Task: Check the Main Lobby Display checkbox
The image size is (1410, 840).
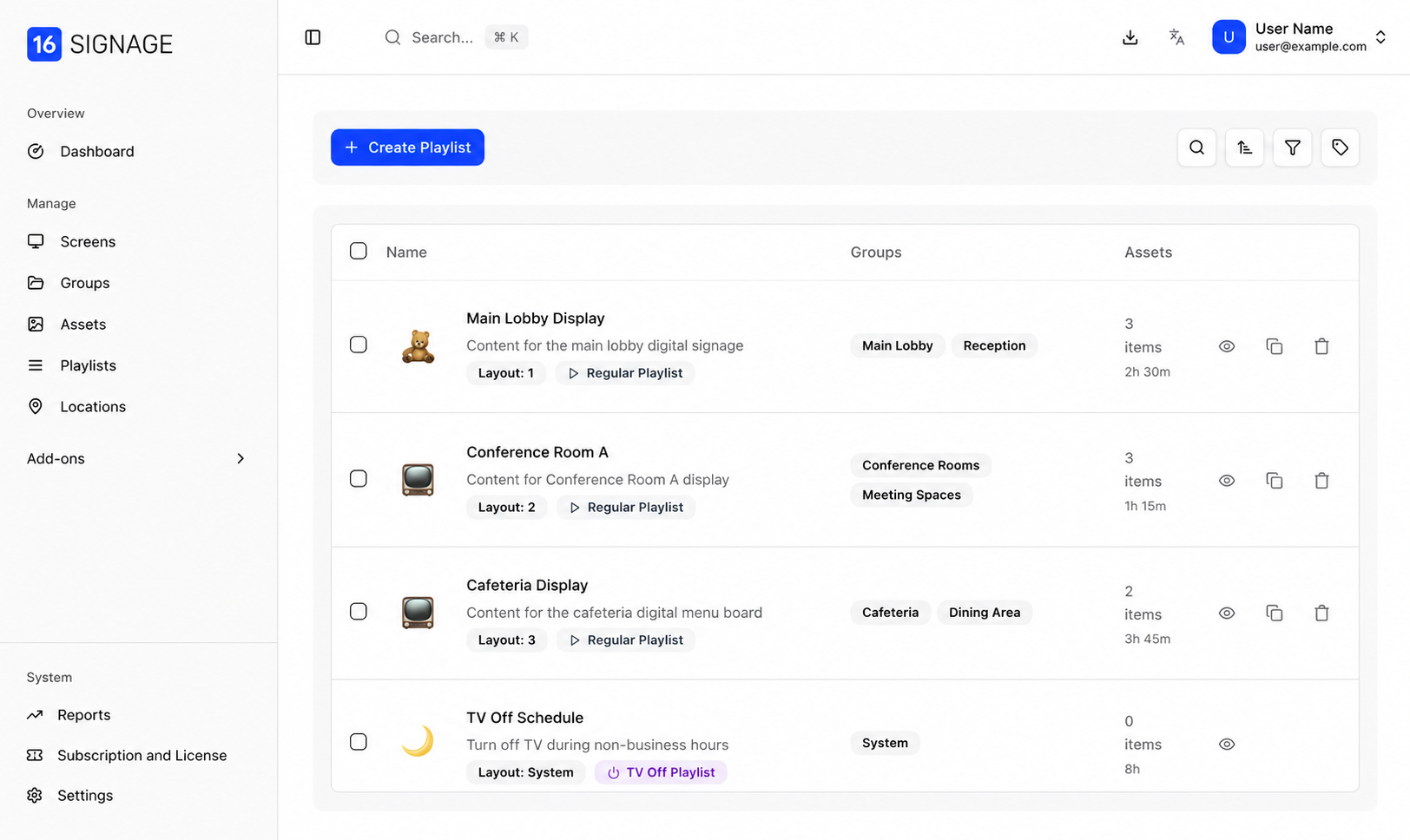Action: pyautogui.click(x=359, y=345)
